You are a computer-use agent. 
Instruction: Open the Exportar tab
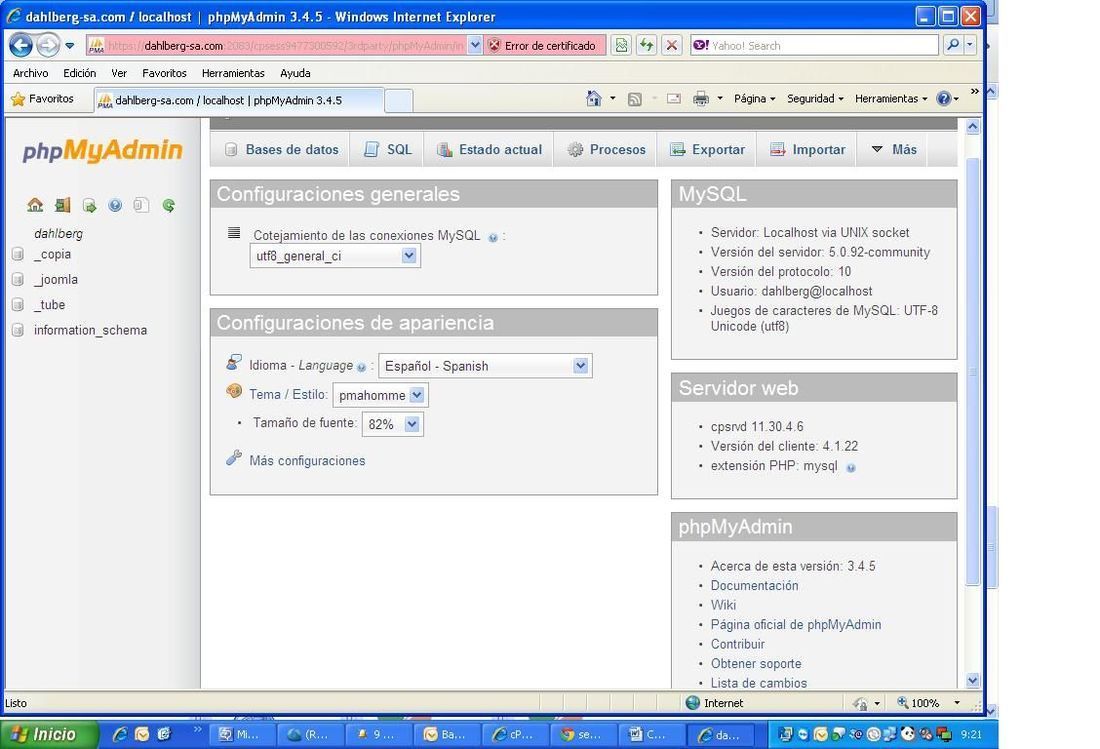click(x=706, y=149)
